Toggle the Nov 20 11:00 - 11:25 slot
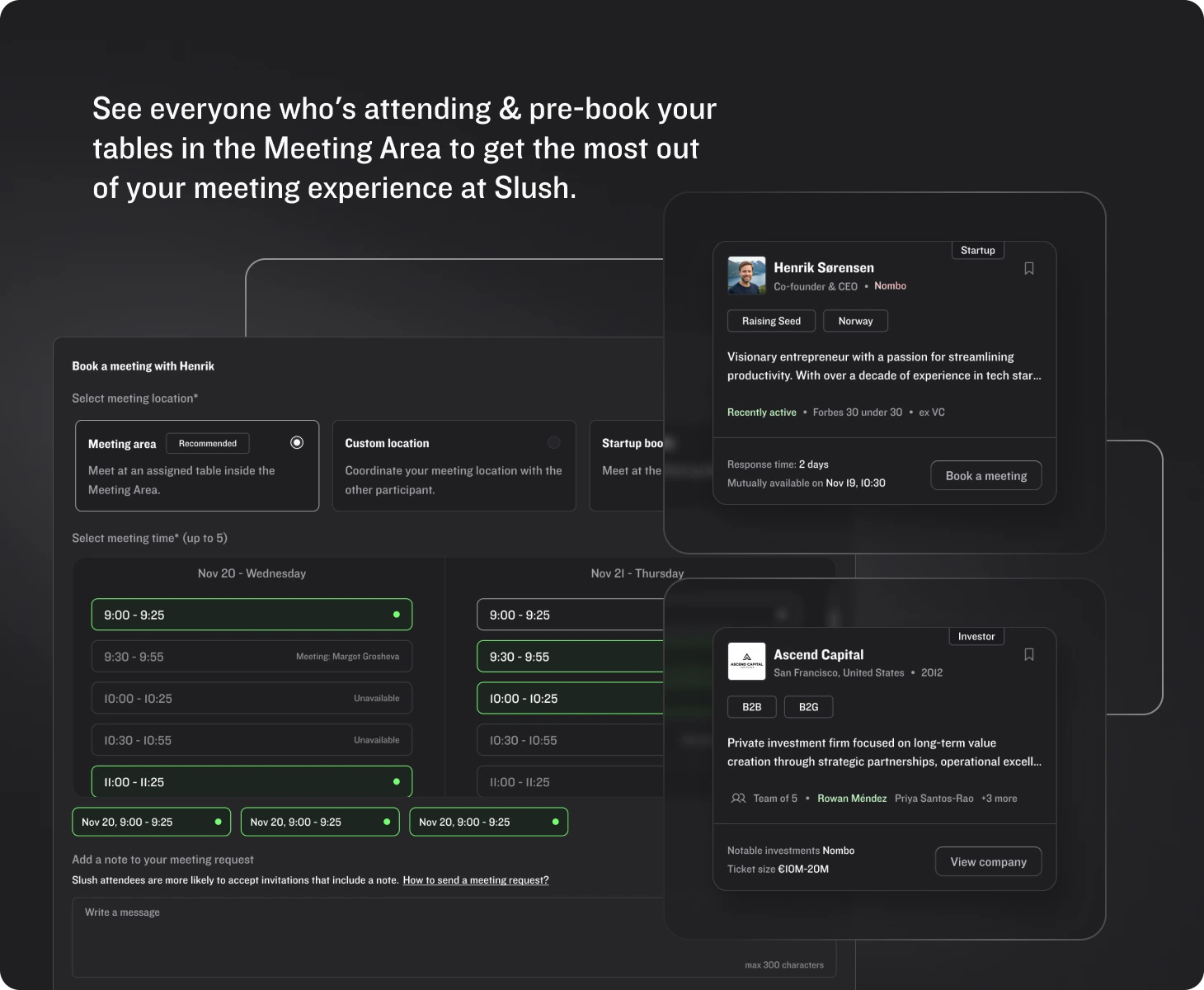This screenshot has height=990, width=1204. point(252,781)
